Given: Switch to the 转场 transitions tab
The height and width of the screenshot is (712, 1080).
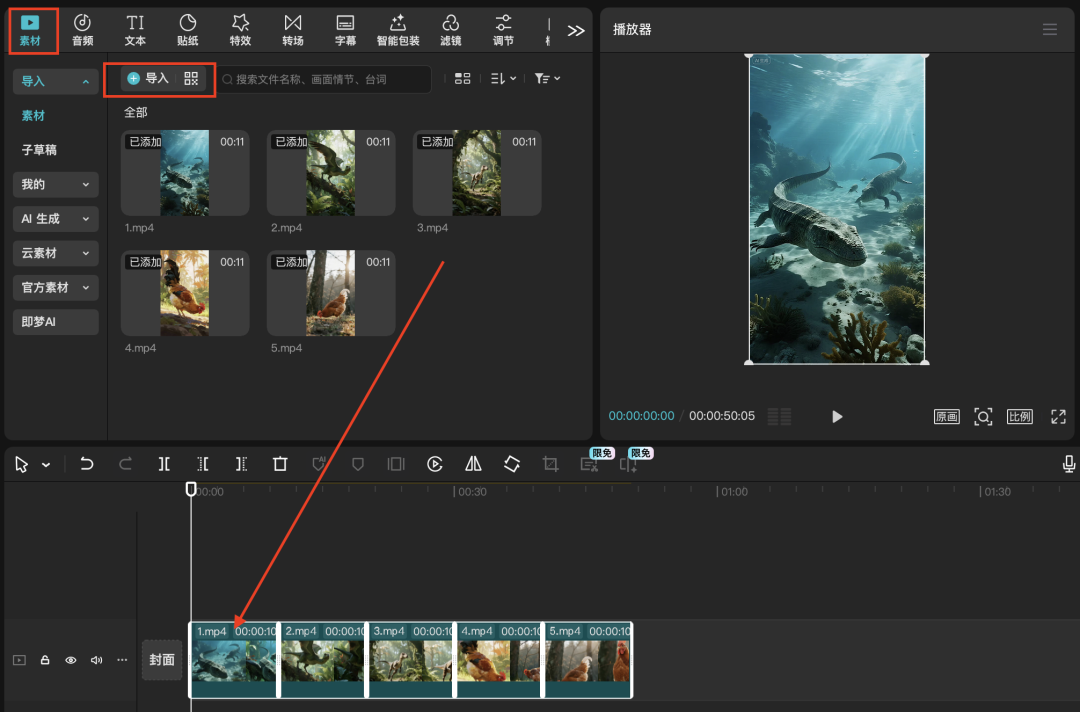Looking at the screenshot, I should (x=292, y=30).
